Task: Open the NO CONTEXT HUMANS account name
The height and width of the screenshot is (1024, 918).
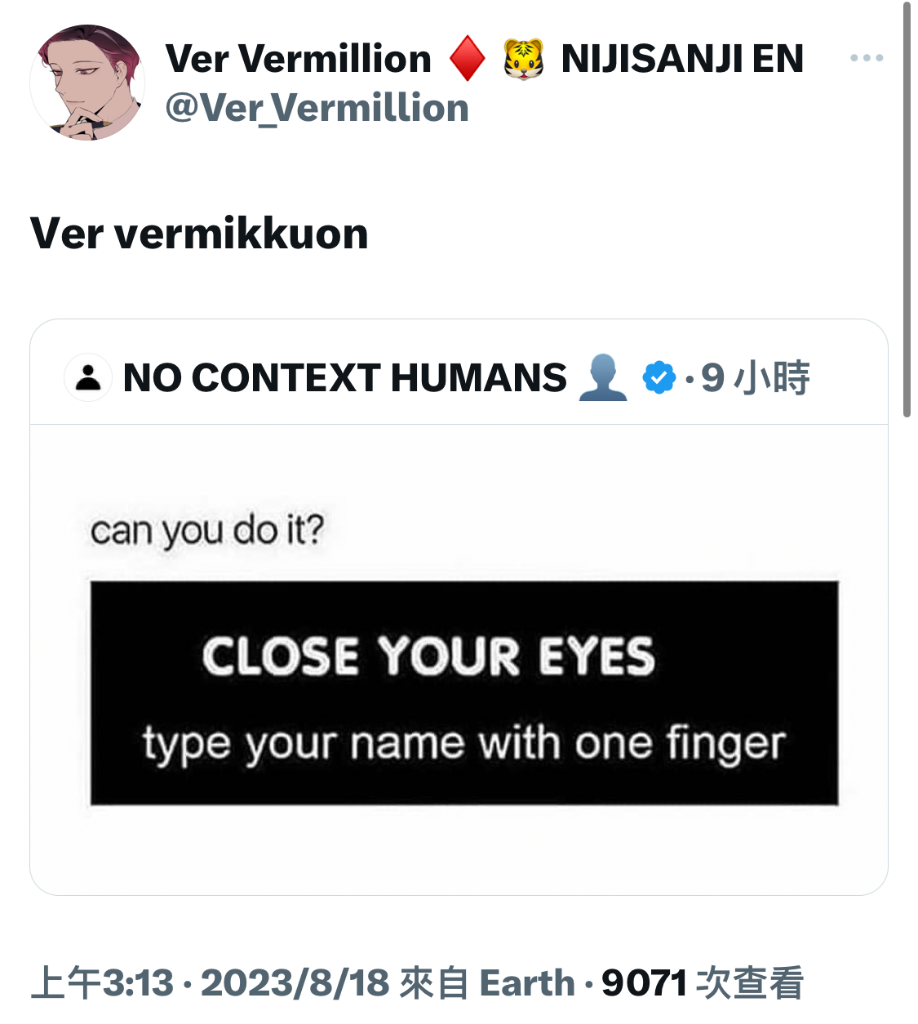Action: pos(345,377)
